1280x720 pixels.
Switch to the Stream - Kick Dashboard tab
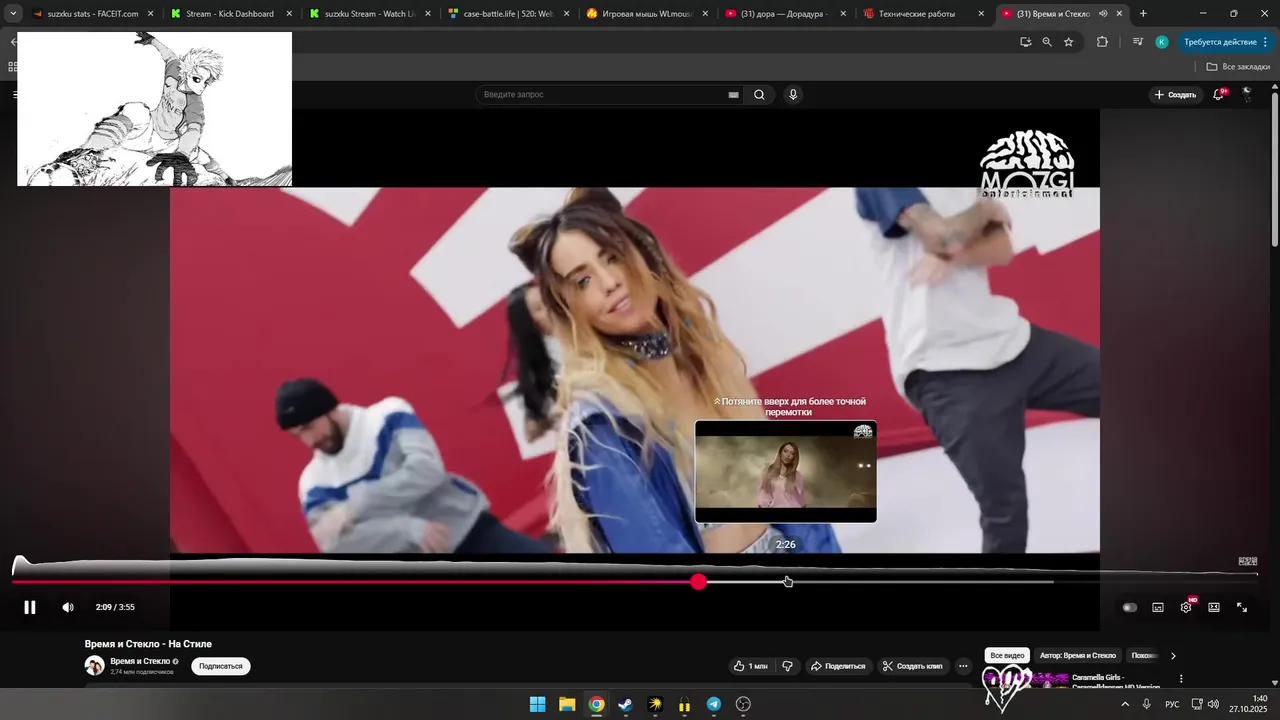230,14
